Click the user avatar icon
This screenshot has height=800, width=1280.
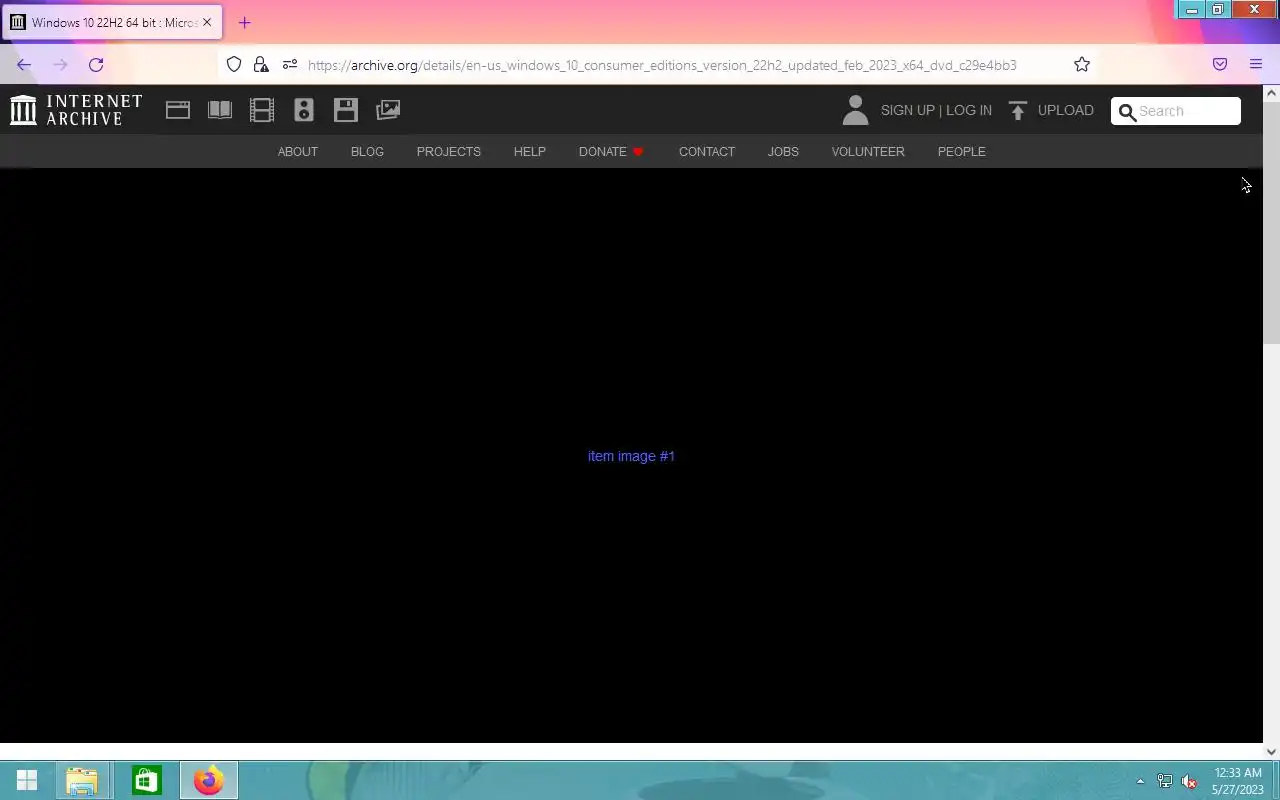click(855, 110)
